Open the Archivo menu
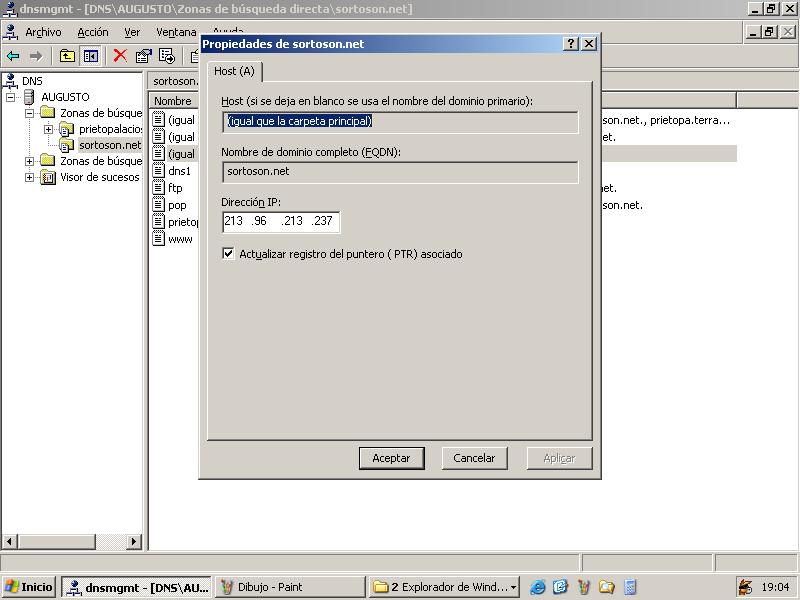The width and height of the screenshot is (800, 600). pyautogui.click(x=43, y=32)
